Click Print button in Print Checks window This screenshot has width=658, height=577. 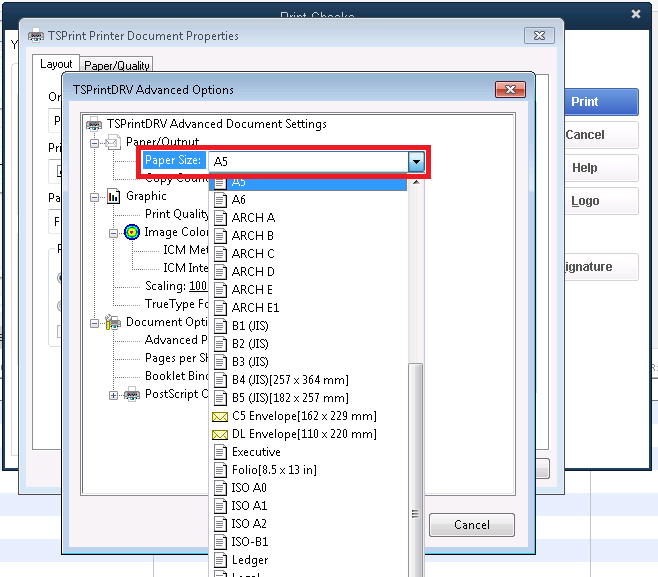coord(601,102)
